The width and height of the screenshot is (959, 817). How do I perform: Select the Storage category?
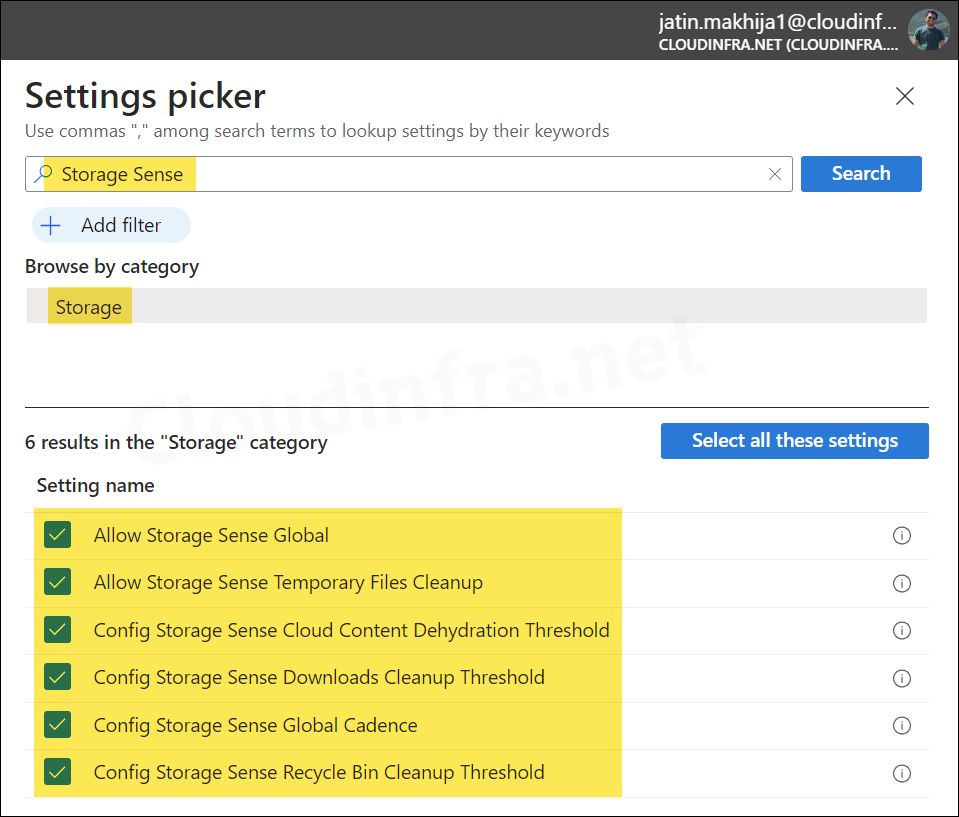[89, 307]
